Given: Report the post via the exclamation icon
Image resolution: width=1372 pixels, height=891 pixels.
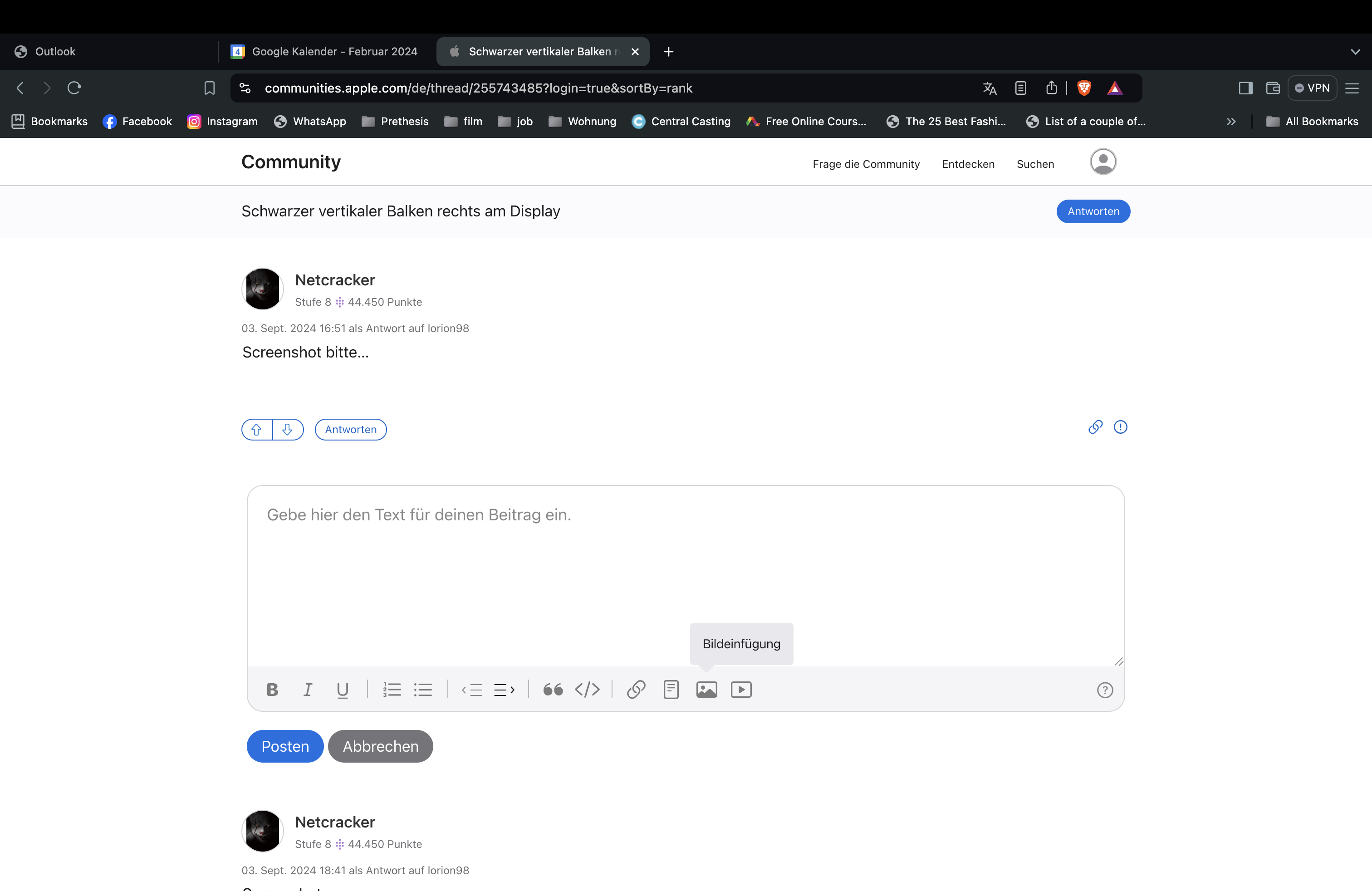Looking at the screenshot, I should coord(1120,427).
